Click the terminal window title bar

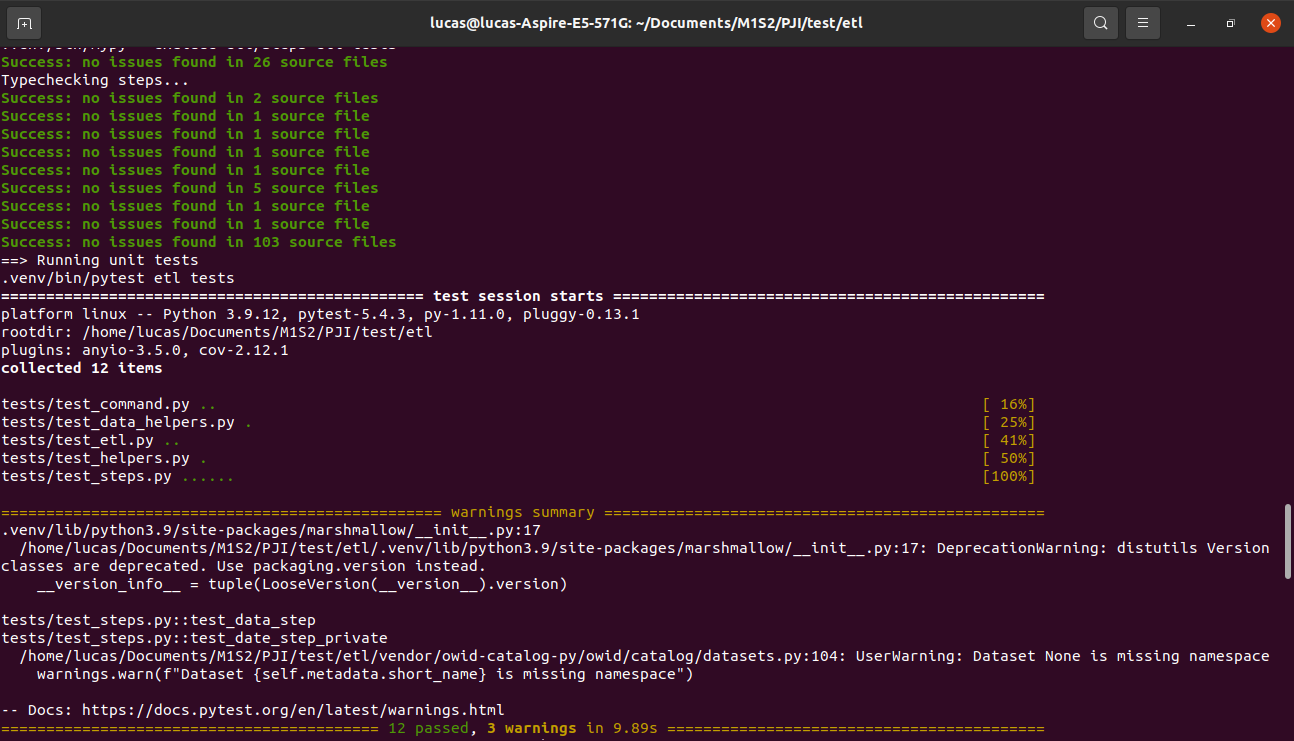(646, 22)
